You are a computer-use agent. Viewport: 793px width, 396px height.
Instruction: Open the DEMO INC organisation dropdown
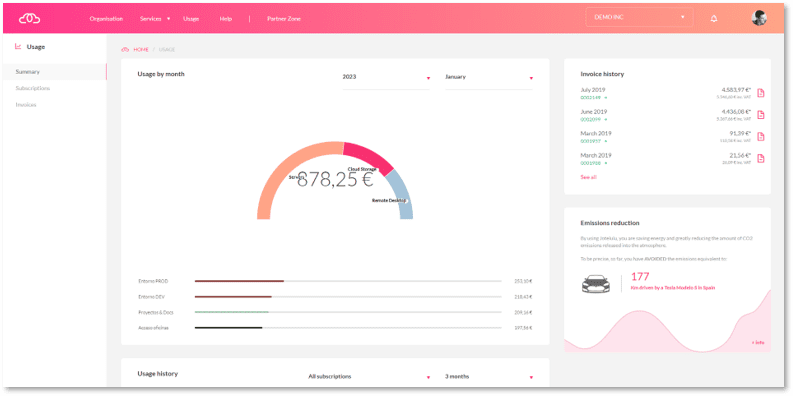[x=639, y=17]
